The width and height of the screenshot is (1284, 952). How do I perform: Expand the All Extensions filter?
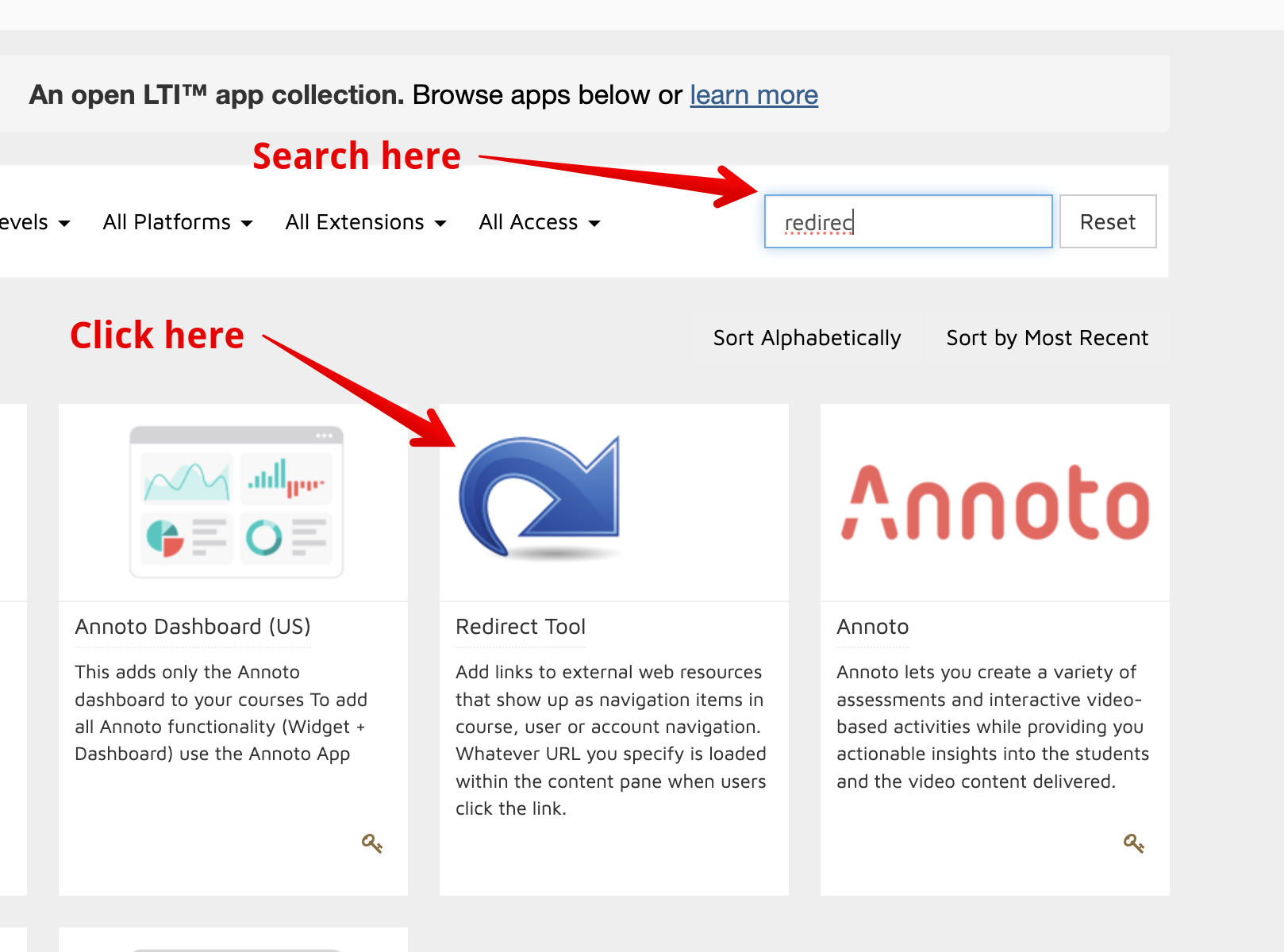point(365,222)
